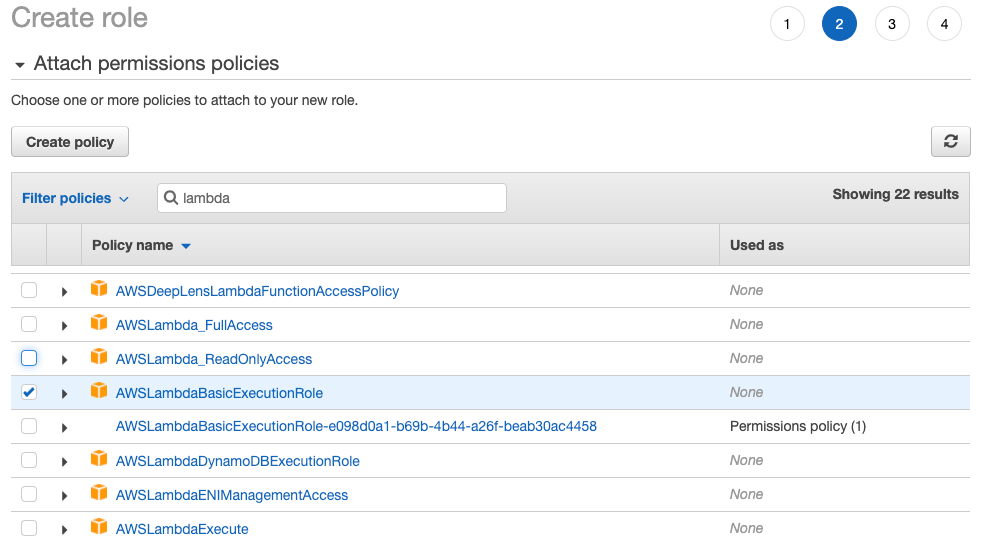Expand AWSLambdaBasicExecutionRole row details
Image resolution: width=985 pixels, height=550 pixels.
pos(64,394)
